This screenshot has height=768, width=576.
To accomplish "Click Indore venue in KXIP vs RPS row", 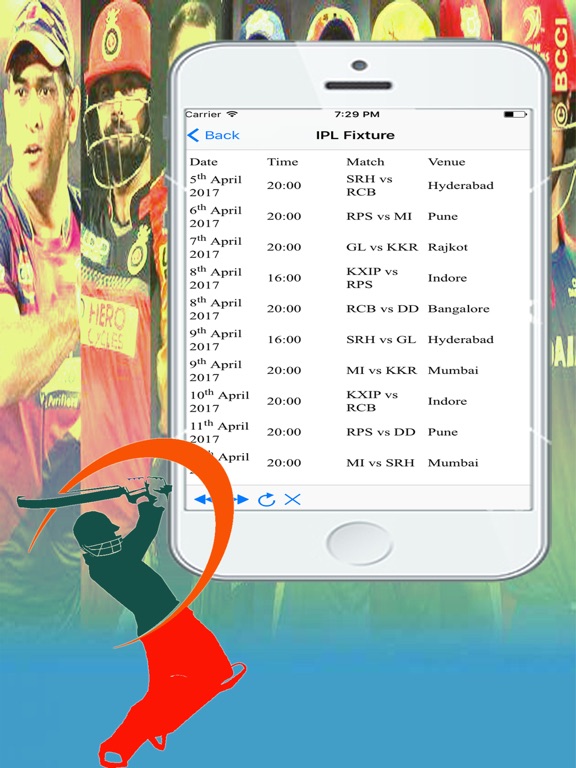I will [447, 278].
